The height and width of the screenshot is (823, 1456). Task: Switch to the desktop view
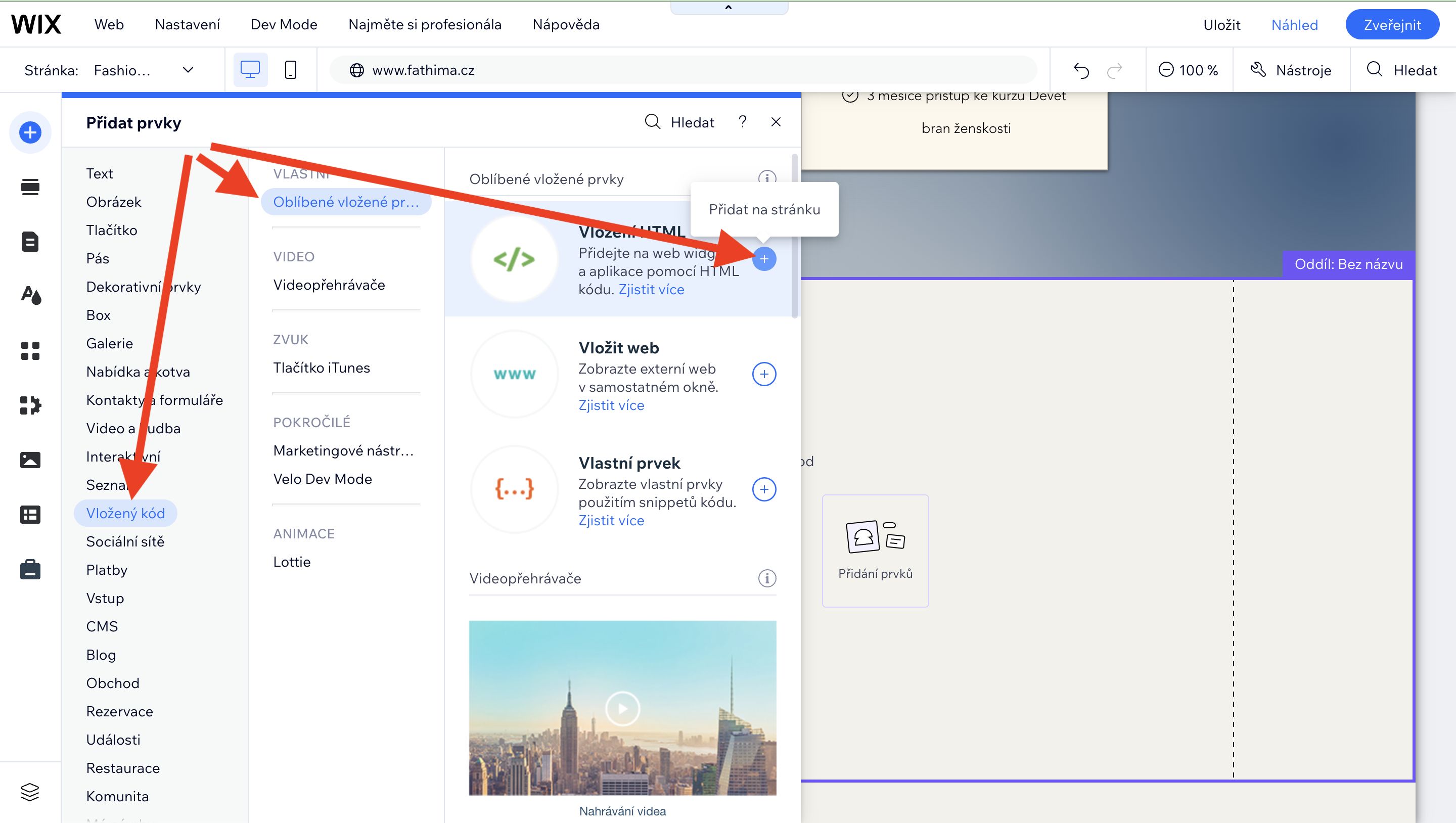pos(250,70)
